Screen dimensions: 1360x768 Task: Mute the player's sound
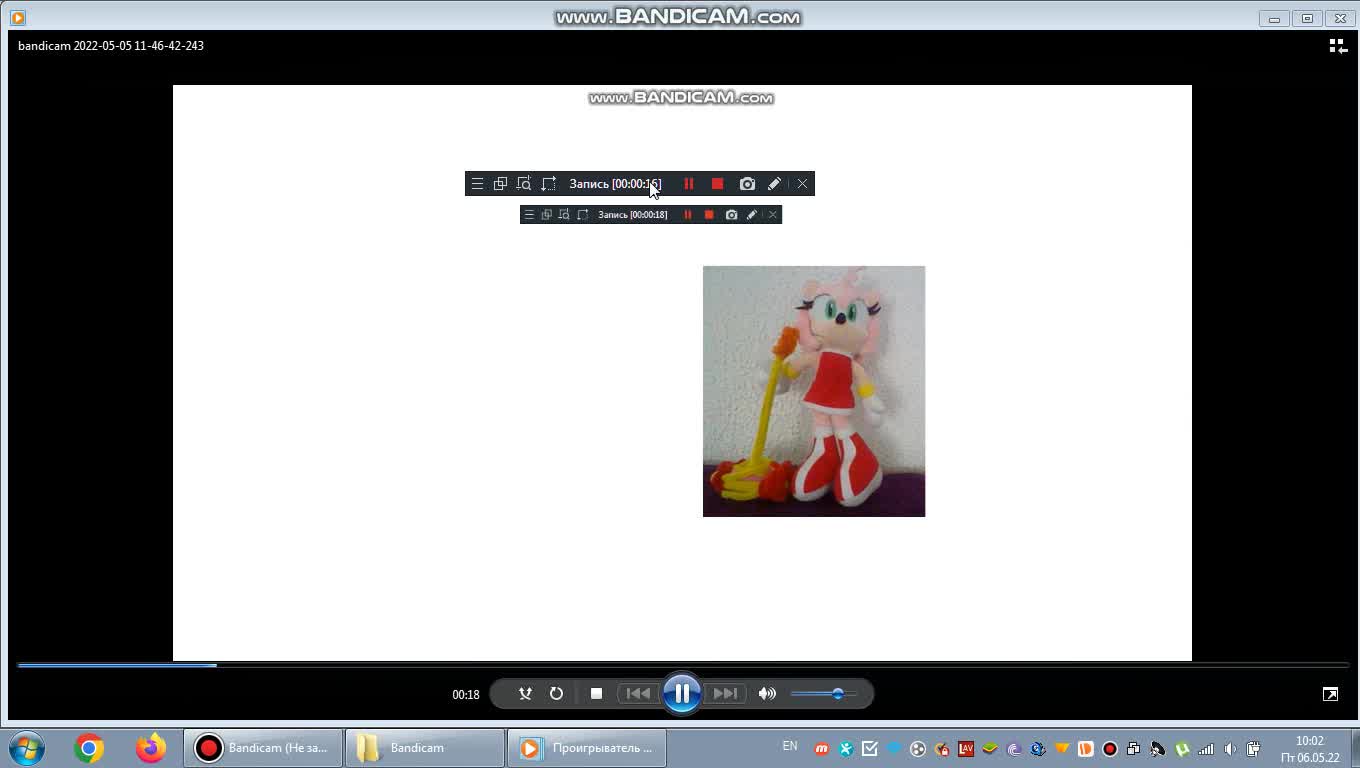[767, 694]
